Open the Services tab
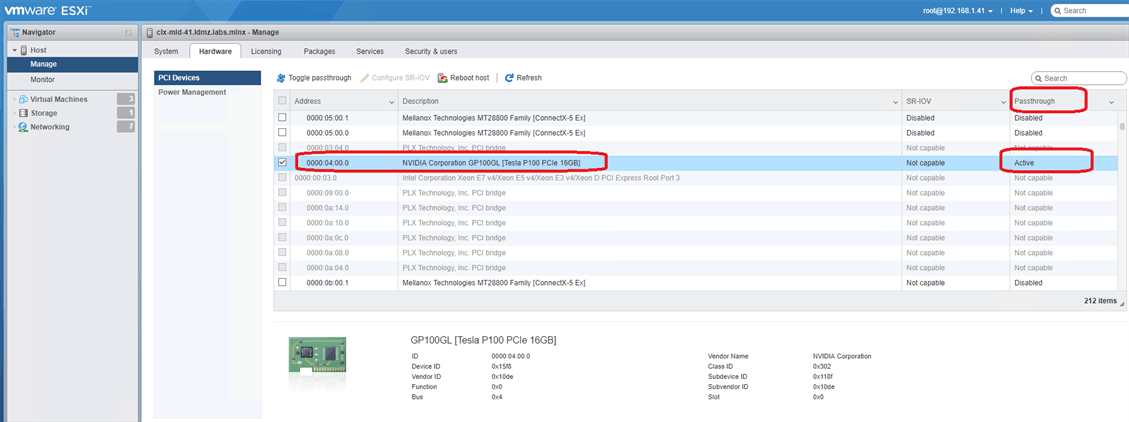Viewport: 1129px width, 422px height. (x=370, y=51)
